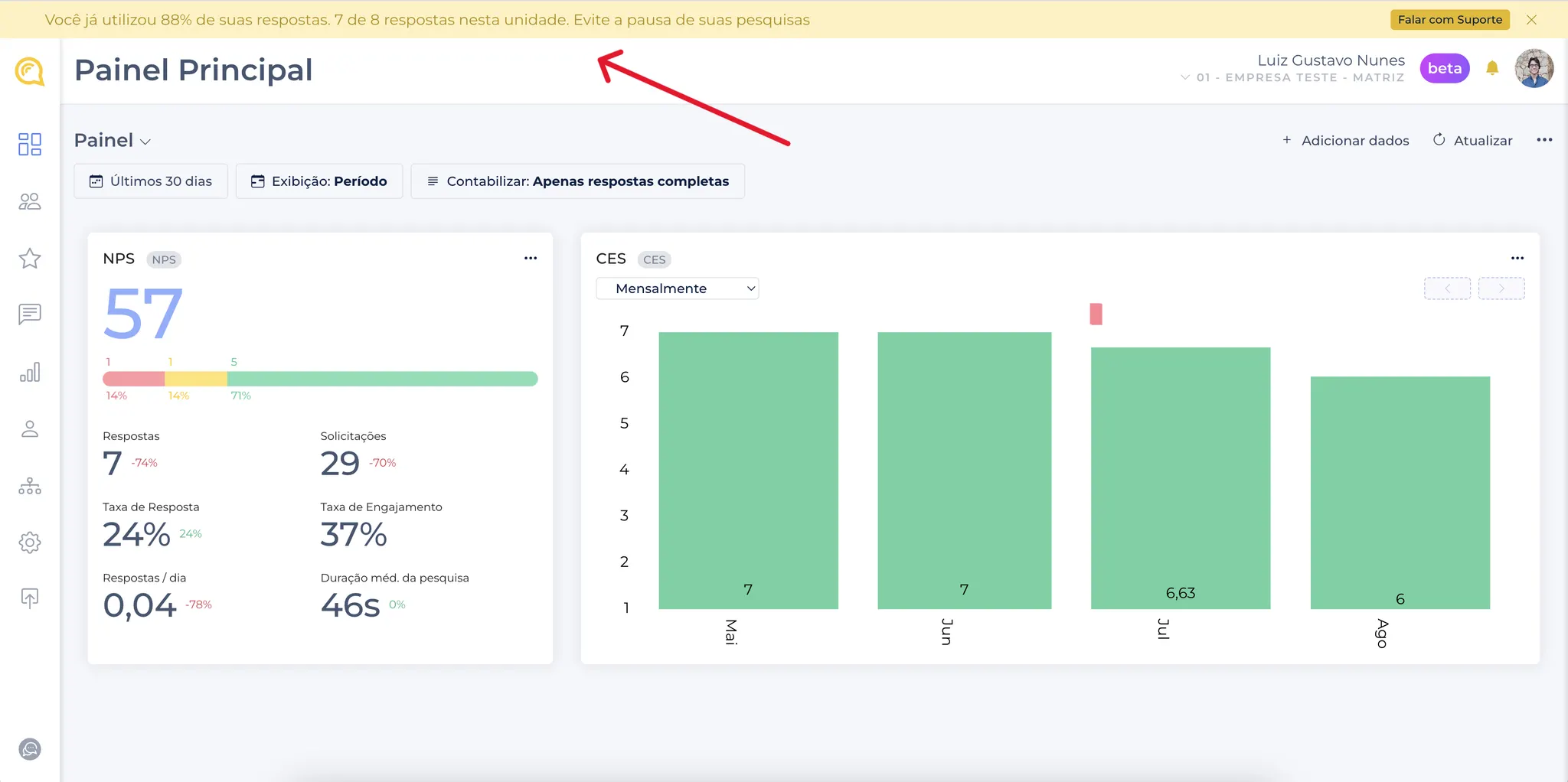Open the support chat icon at bottom left
The image size is (1568, 782).
(x=30, y=749)
